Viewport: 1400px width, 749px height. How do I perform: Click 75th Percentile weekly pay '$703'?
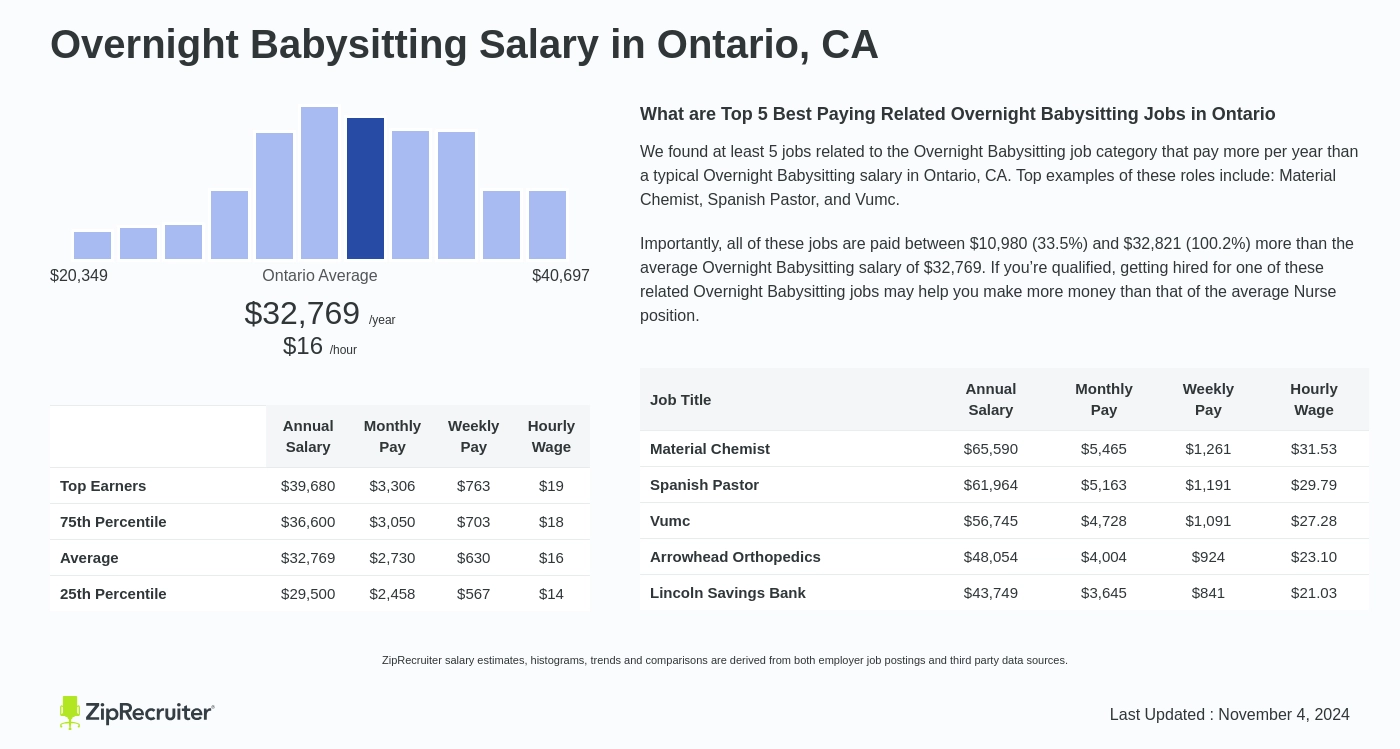tap(474, 521)
